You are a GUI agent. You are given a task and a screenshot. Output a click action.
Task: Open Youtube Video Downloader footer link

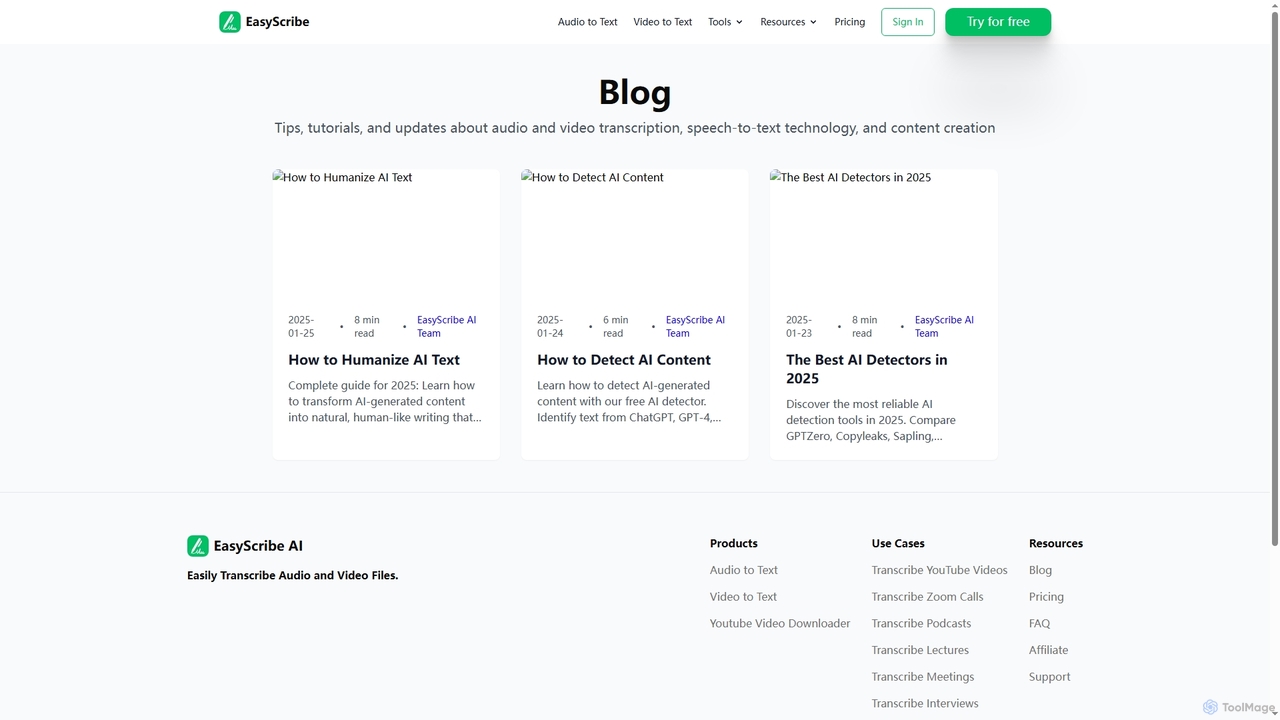pyautogui.click(x=780, y=623)
